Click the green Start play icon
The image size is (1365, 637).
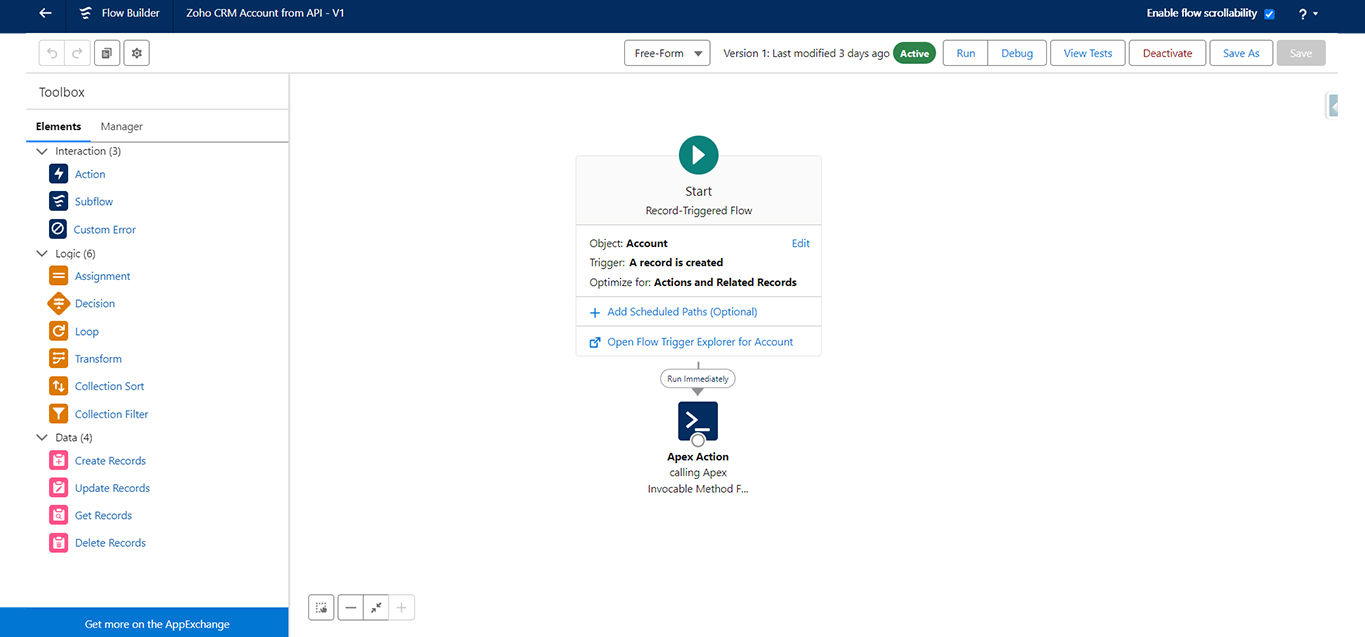pyautogui.click(x=698, y=155)
